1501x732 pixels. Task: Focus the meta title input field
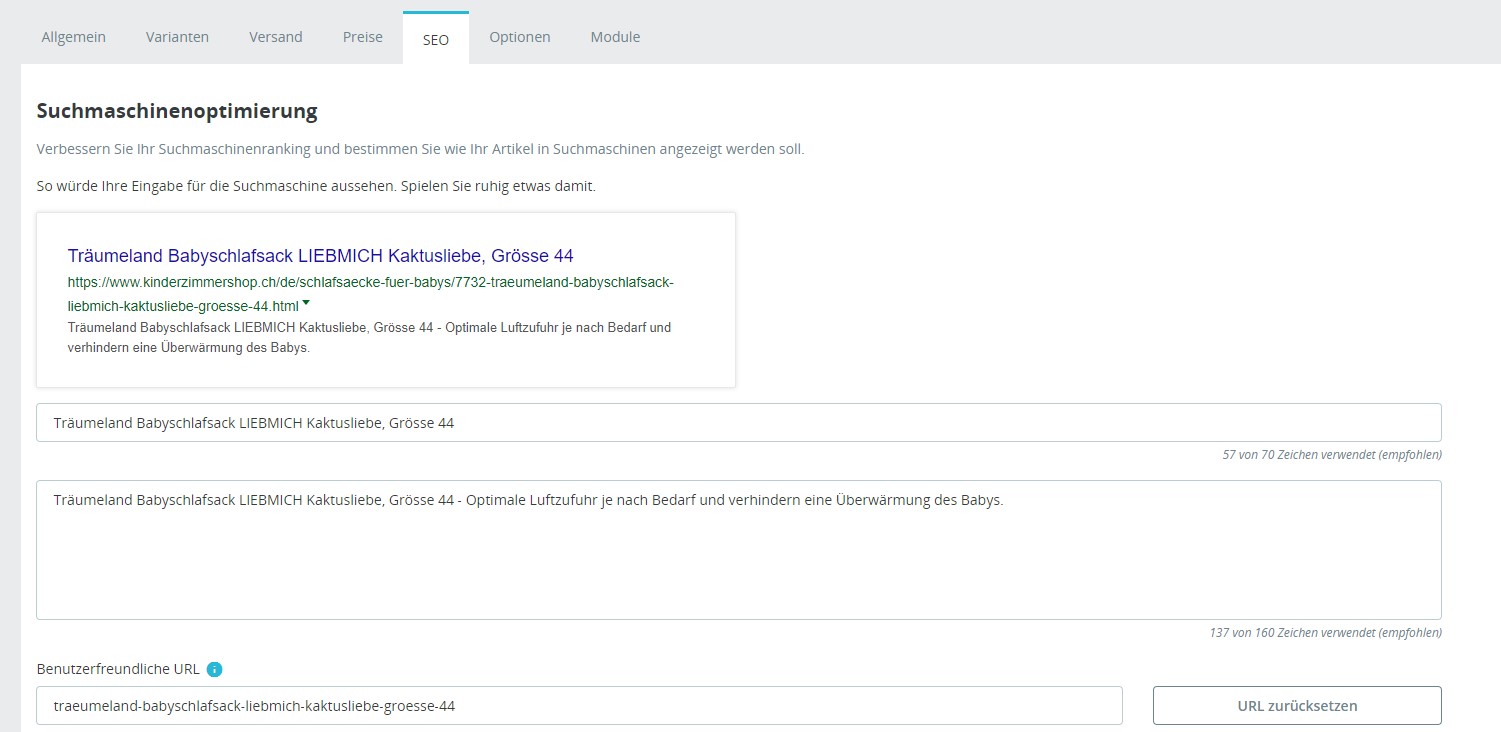pyautogui.click(x=739, y=423)
